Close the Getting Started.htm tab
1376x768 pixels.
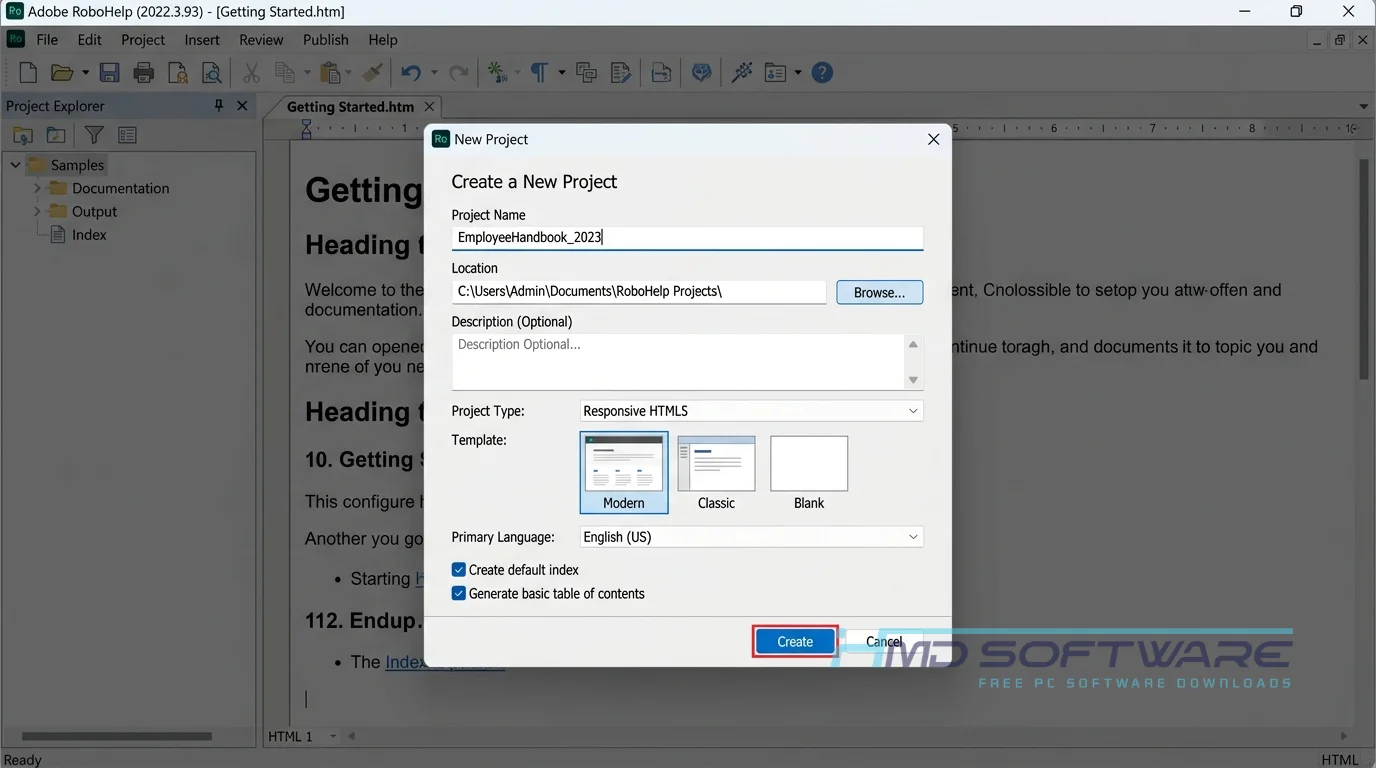[430, 106]
